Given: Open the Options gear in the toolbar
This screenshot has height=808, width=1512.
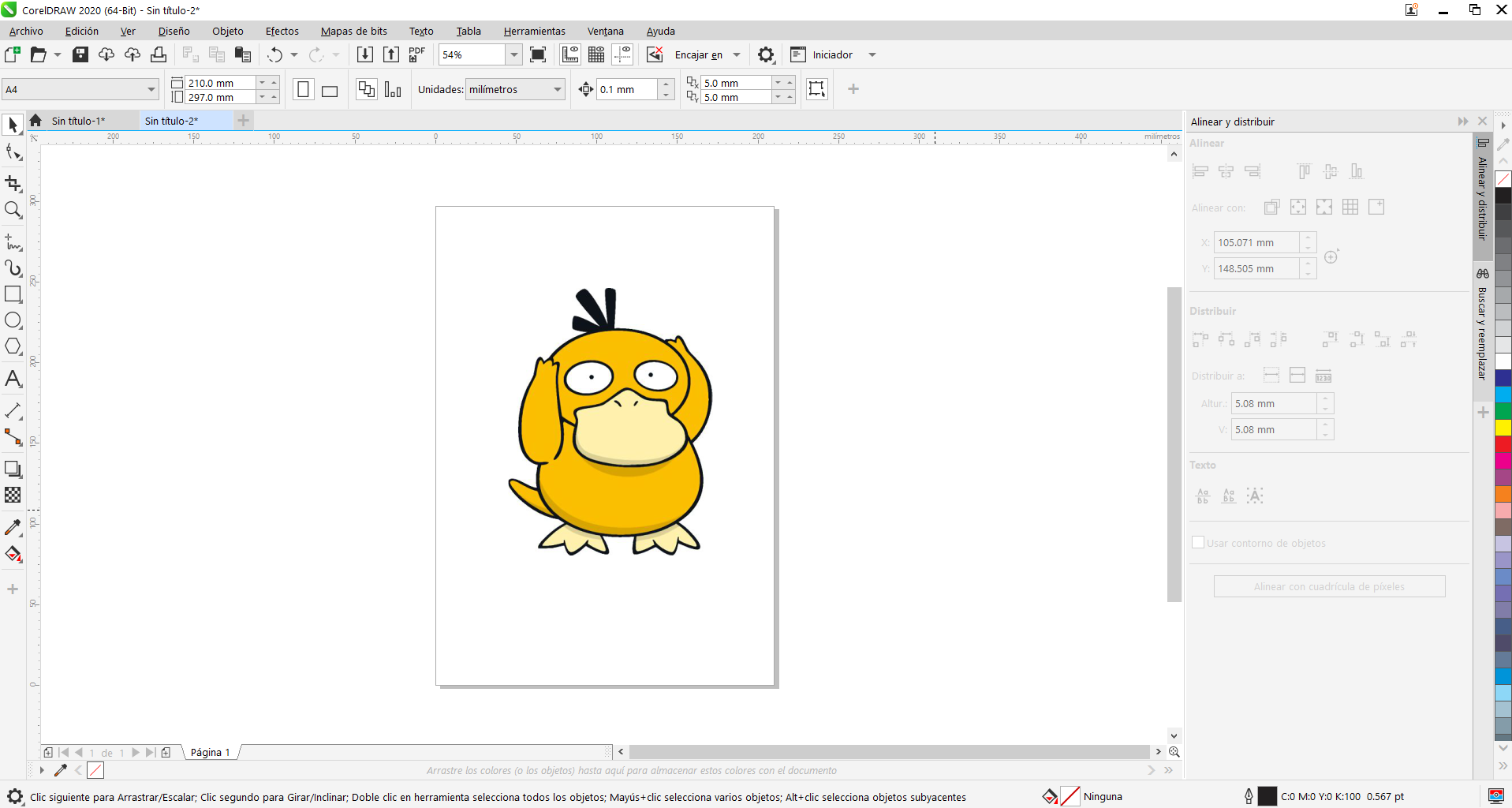Looking at the screenshot, I should [765, 54].
